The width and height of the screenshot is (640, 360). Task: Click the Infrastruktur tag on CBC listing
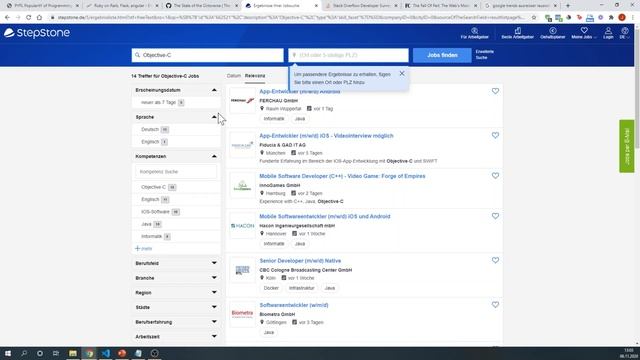302,288
